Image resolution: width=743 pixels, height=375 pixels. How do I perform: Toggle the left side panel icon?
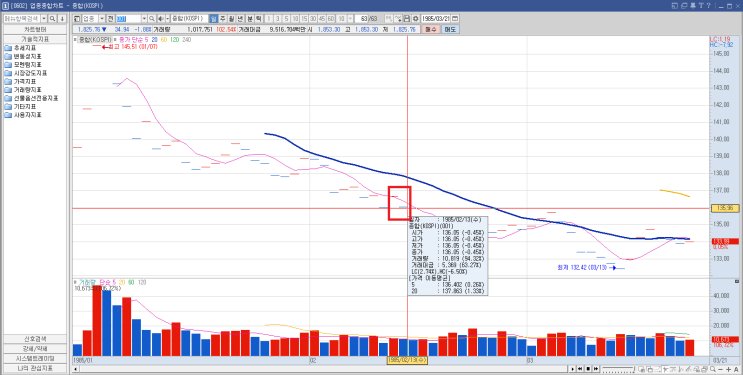tap(77, 19)
